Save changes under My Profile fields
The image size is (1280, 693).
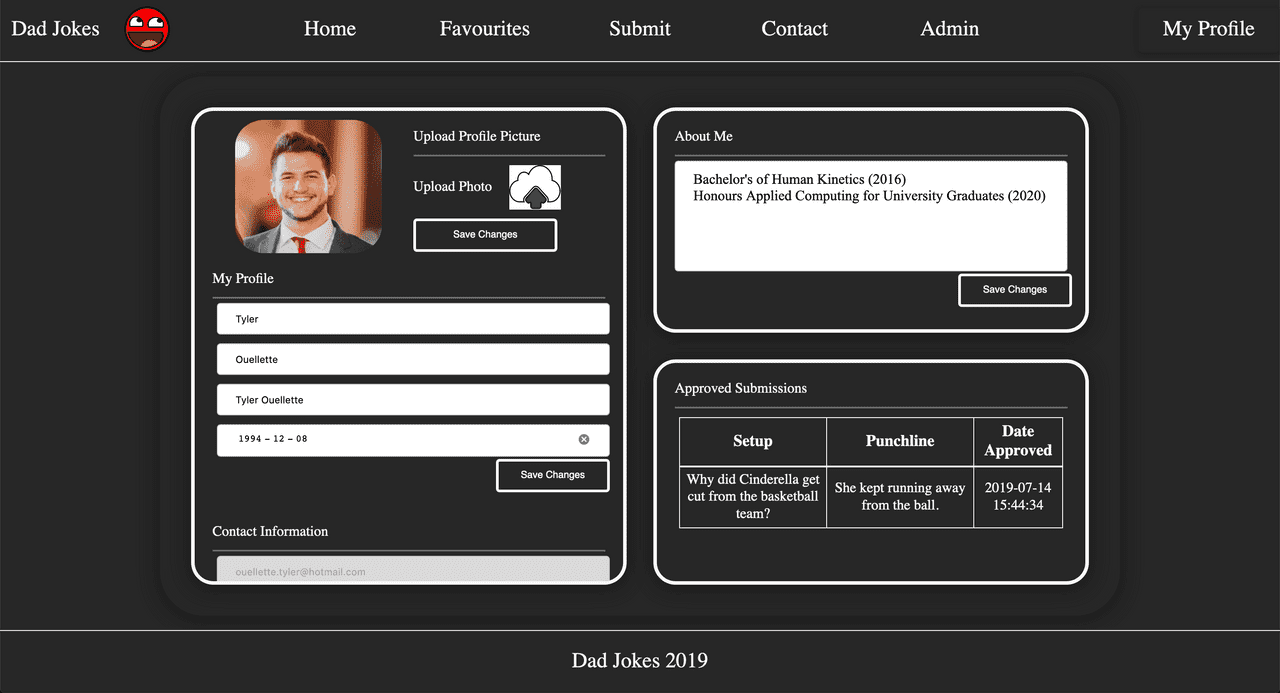[552, 475]
